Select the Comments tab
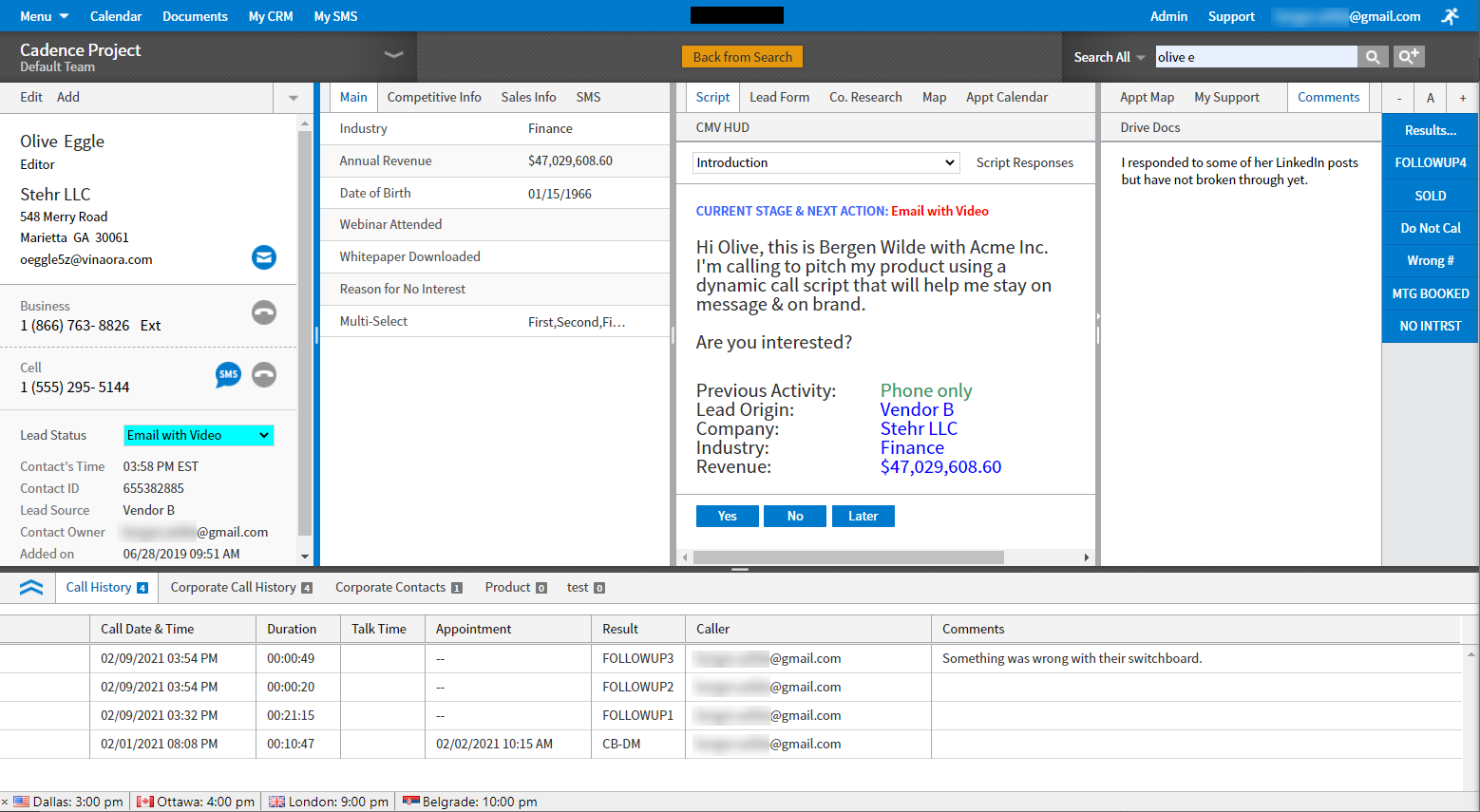Viewport: 1480px width, 812px height. click(x=1328, y=97)
